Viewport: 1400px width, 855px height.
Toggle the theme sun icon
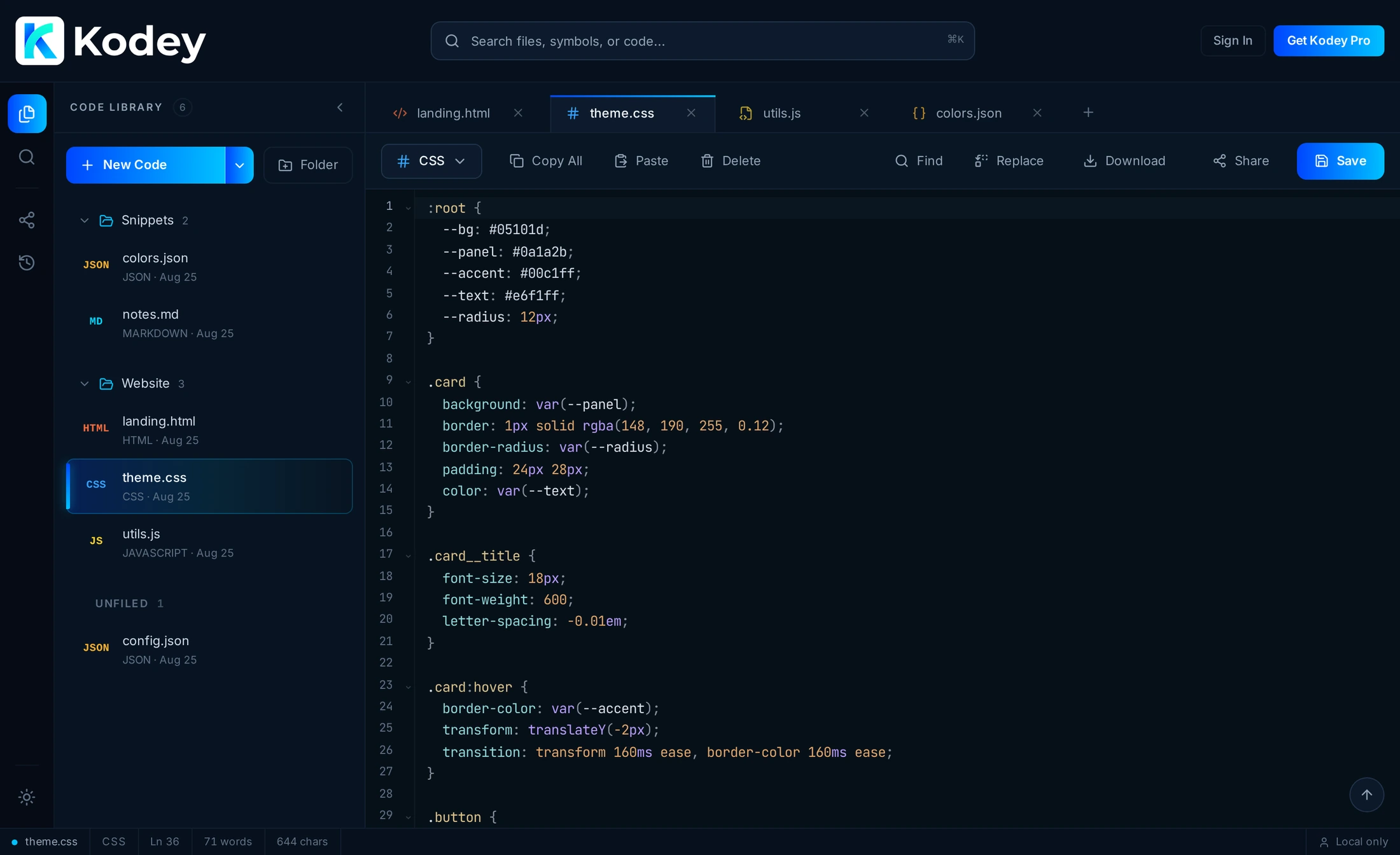click(x=27, y=797)
